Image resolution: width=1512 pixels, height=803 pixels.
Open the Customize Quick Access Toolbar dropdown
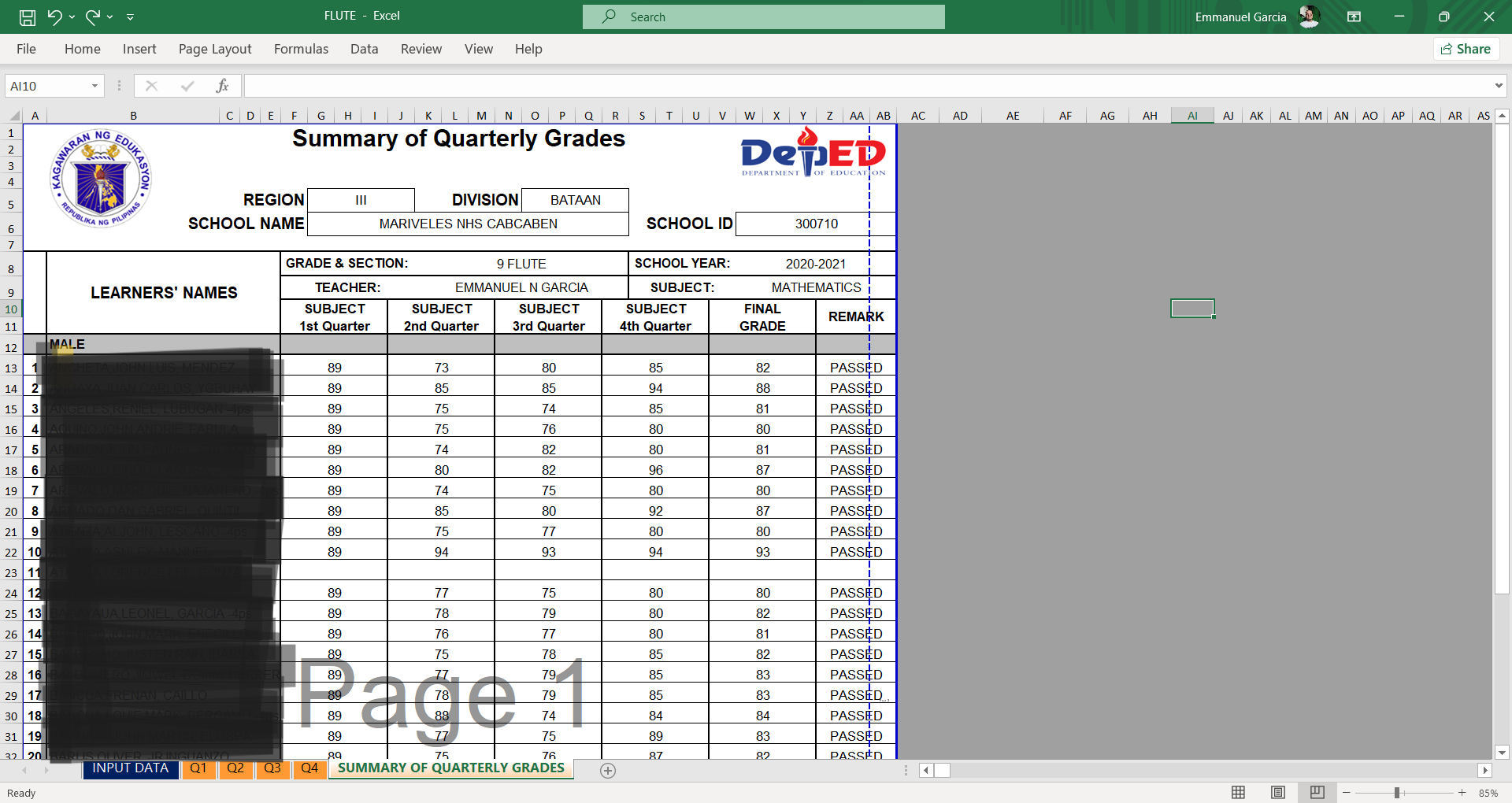(x=131, y=17)
